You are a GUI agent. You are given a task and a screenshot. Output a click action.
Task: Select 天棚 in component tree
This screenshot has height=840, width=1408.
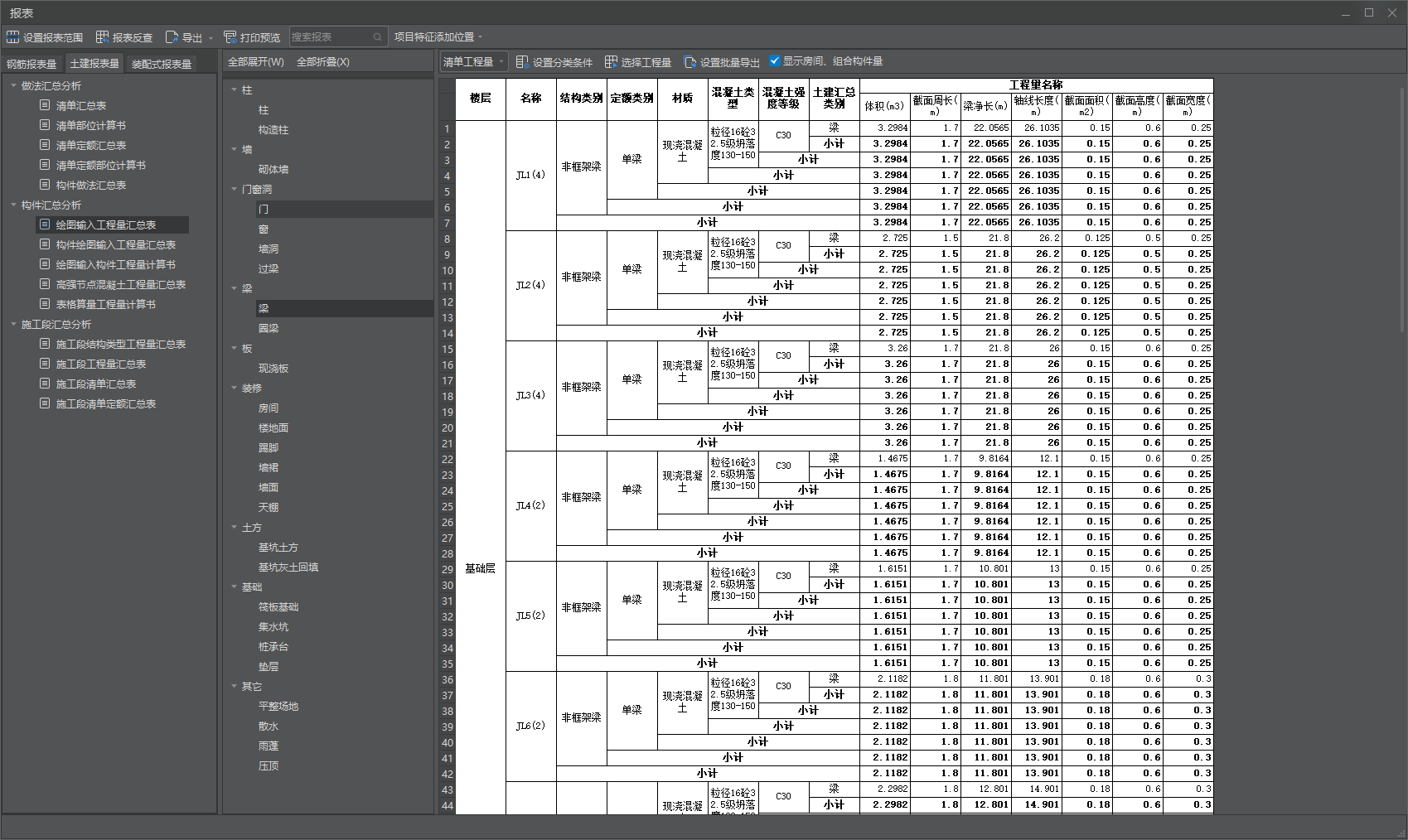[x=269, y=507]
